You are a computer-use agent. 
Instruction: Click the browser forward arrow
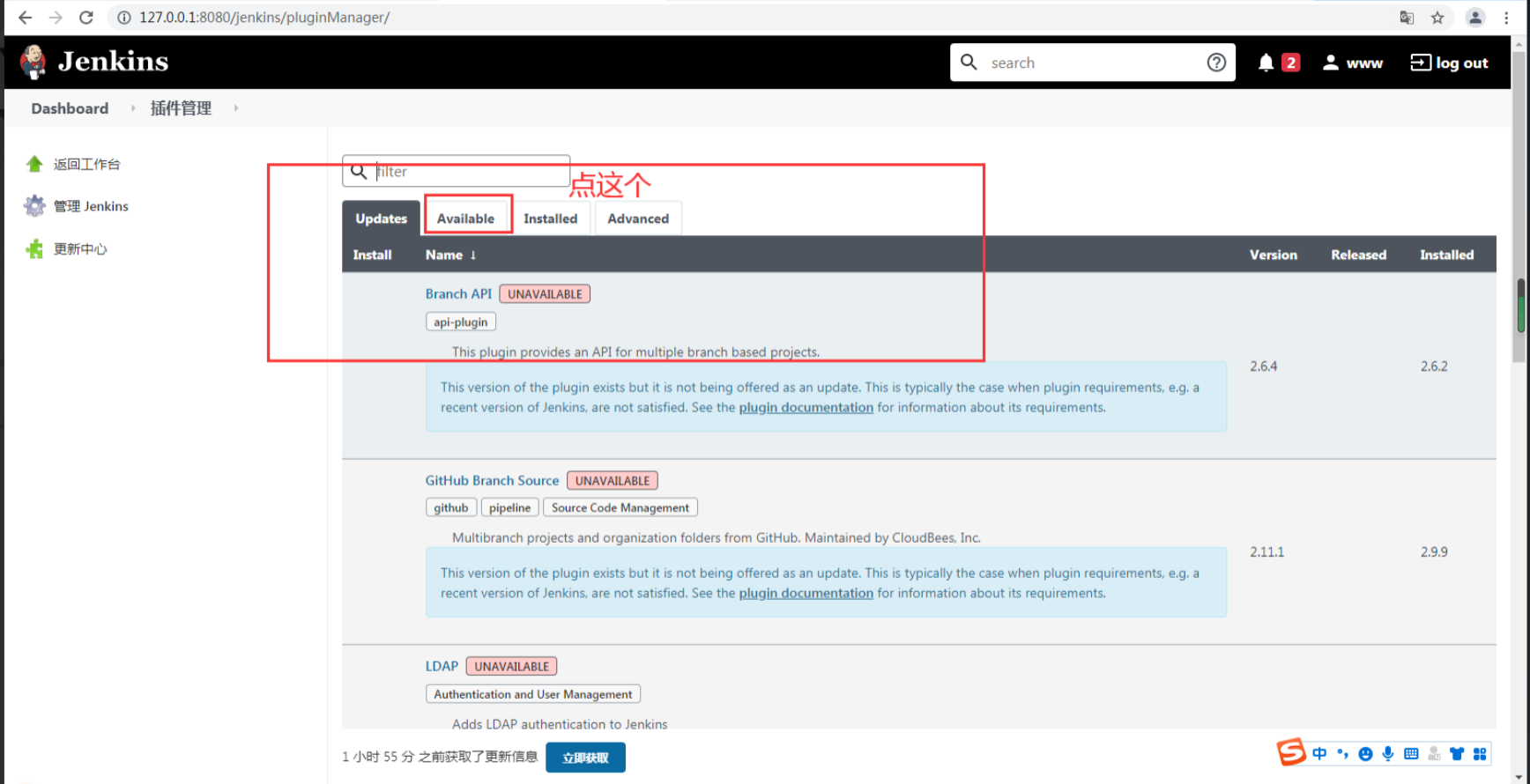(x=56, y=18)
